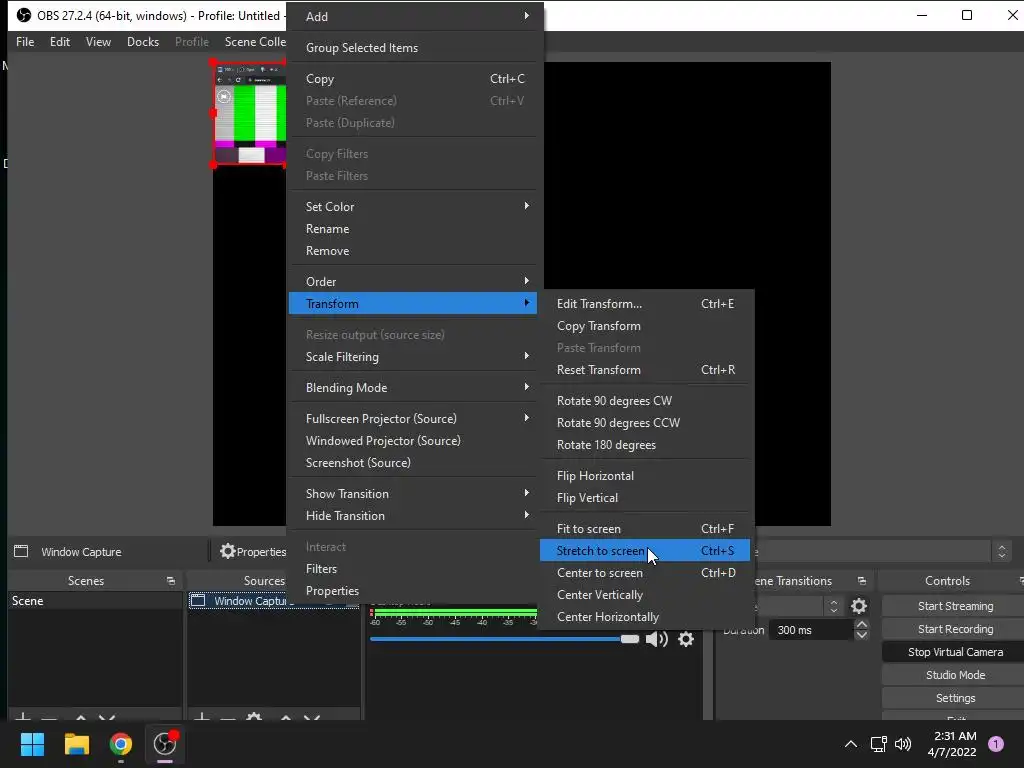Open the window selector dropdown arrows
The height and width of the screenshot is (768, 1024).
click(x=1002, y=552)
